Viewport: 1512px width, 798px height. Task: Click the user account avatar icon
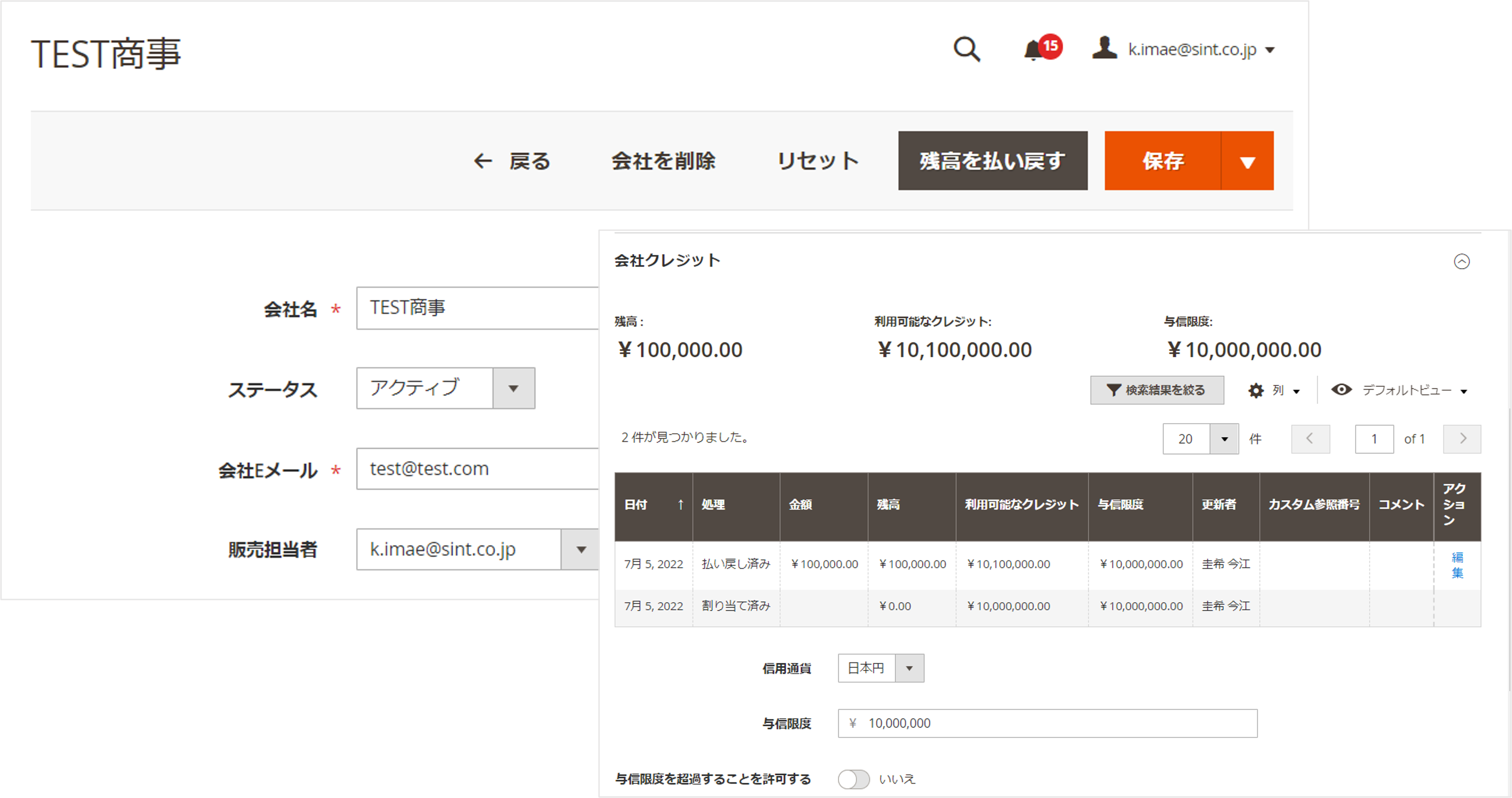pyautogui.click(x=1104, y=48)
